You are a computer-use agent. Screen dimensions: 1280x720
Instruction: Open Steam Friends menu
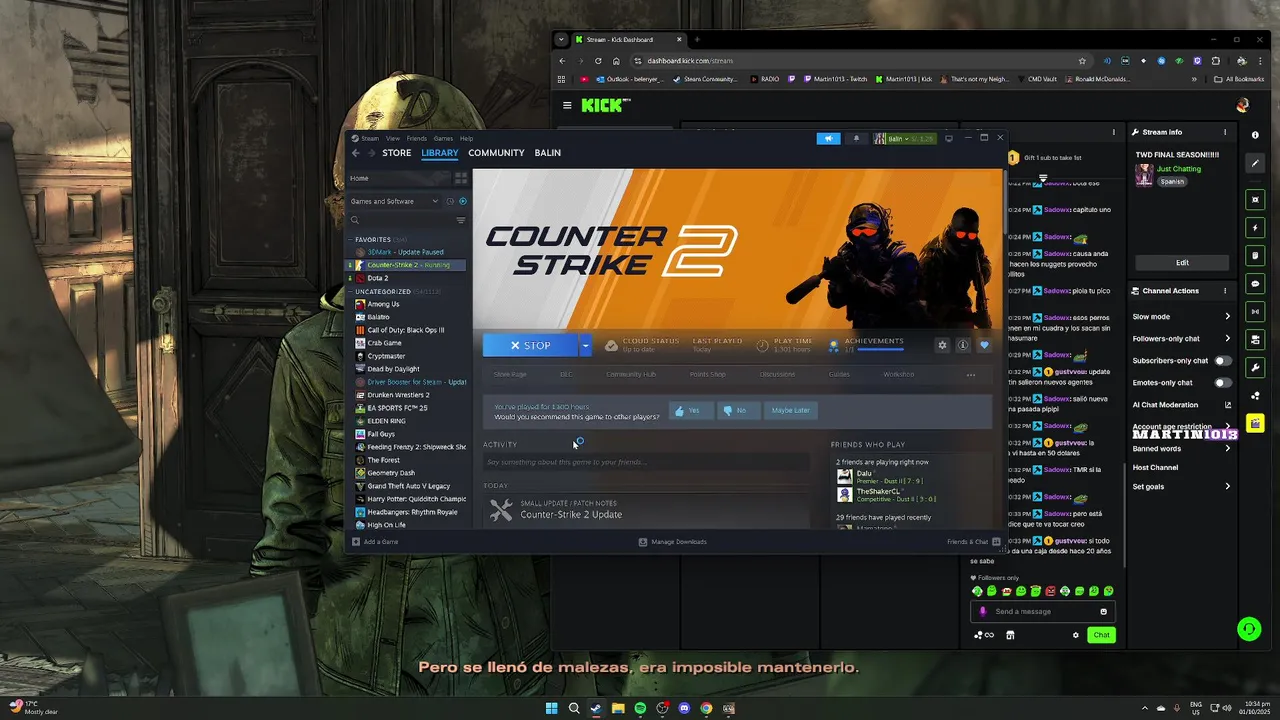pos(416,139)
